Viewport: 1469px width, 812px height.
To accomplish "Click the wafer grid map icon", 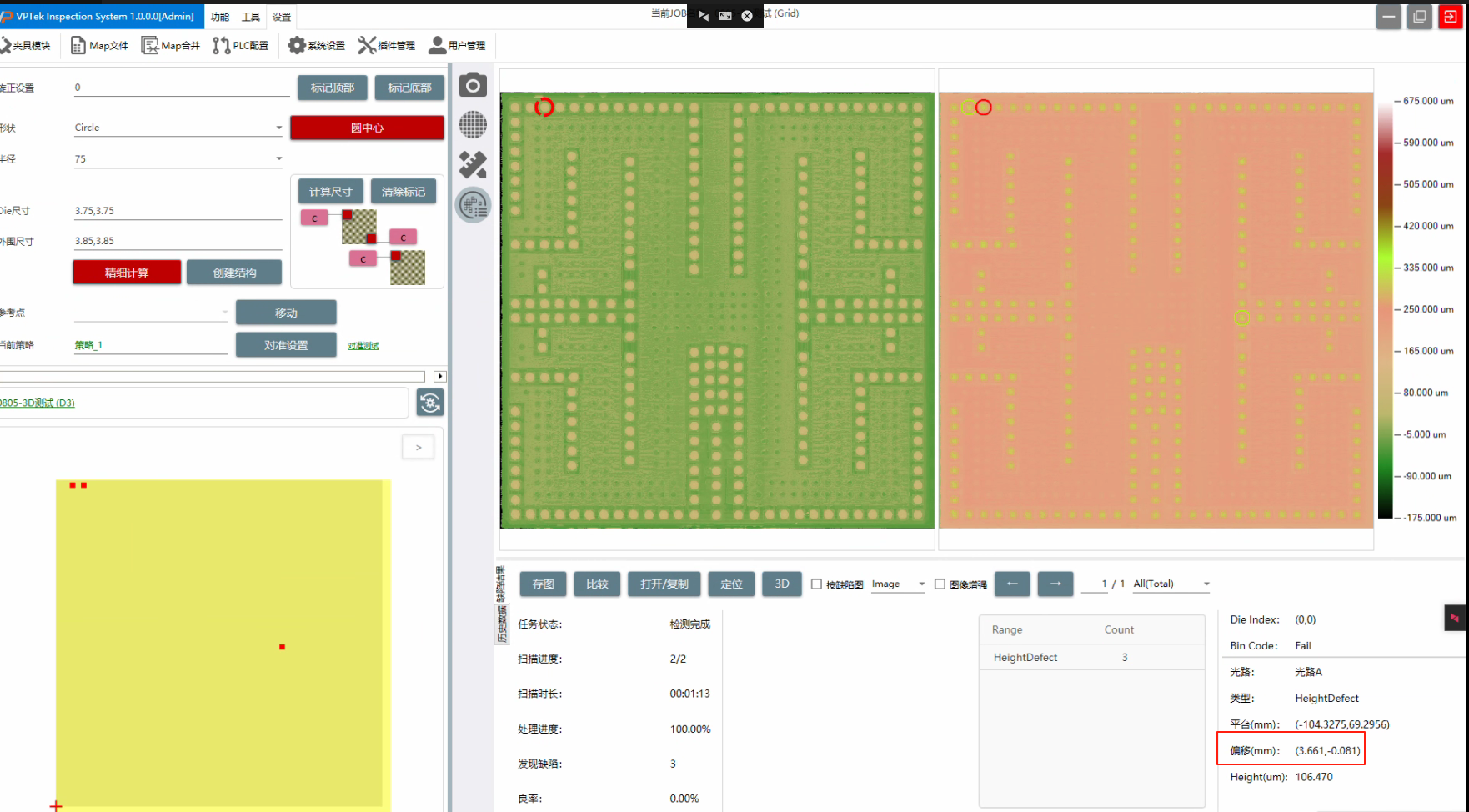I will 473,125.
